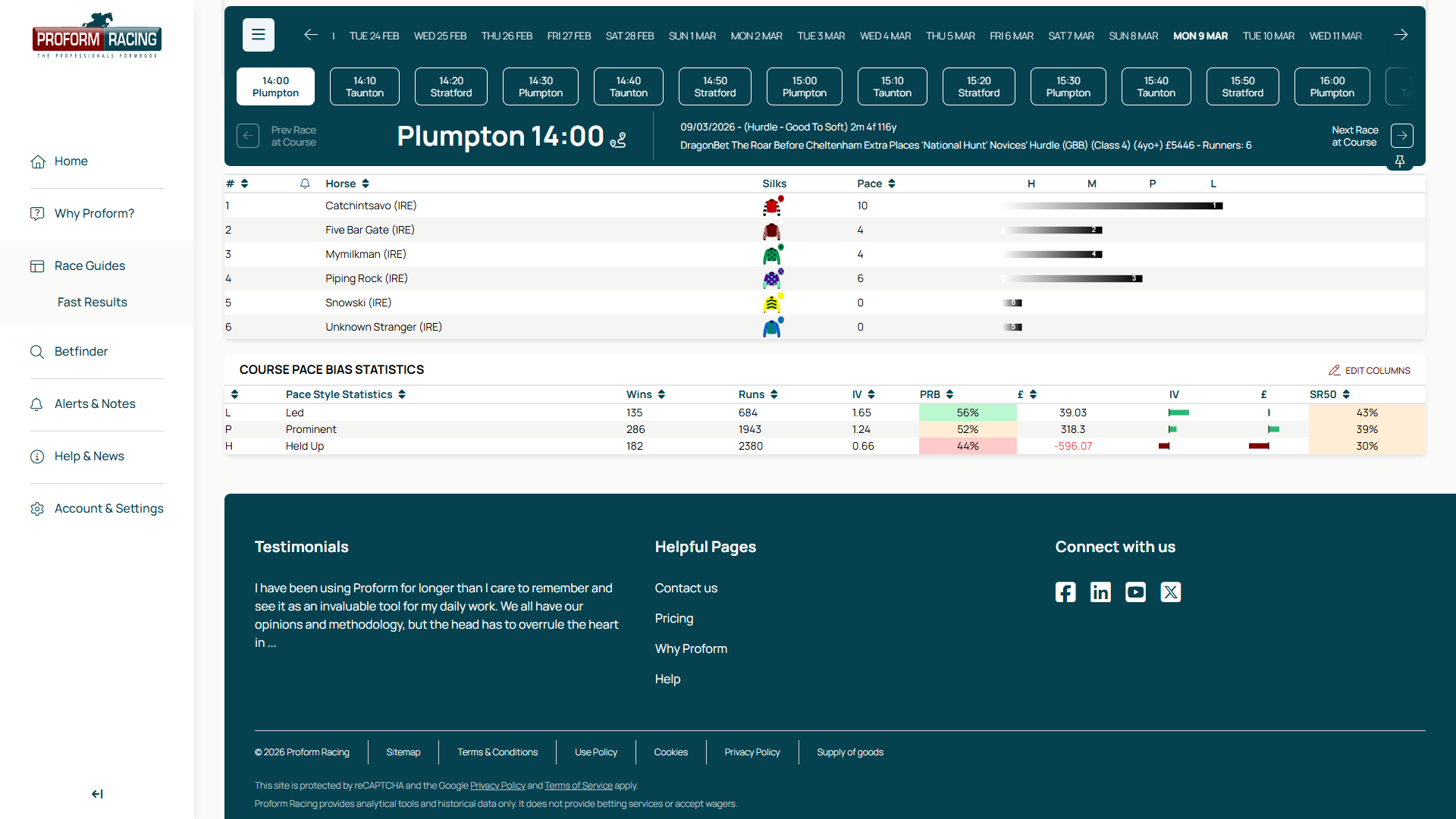Screen dimensions: 1456x819
Task: Open Race Guides in sidebar
Action: [x=89, y=266]
